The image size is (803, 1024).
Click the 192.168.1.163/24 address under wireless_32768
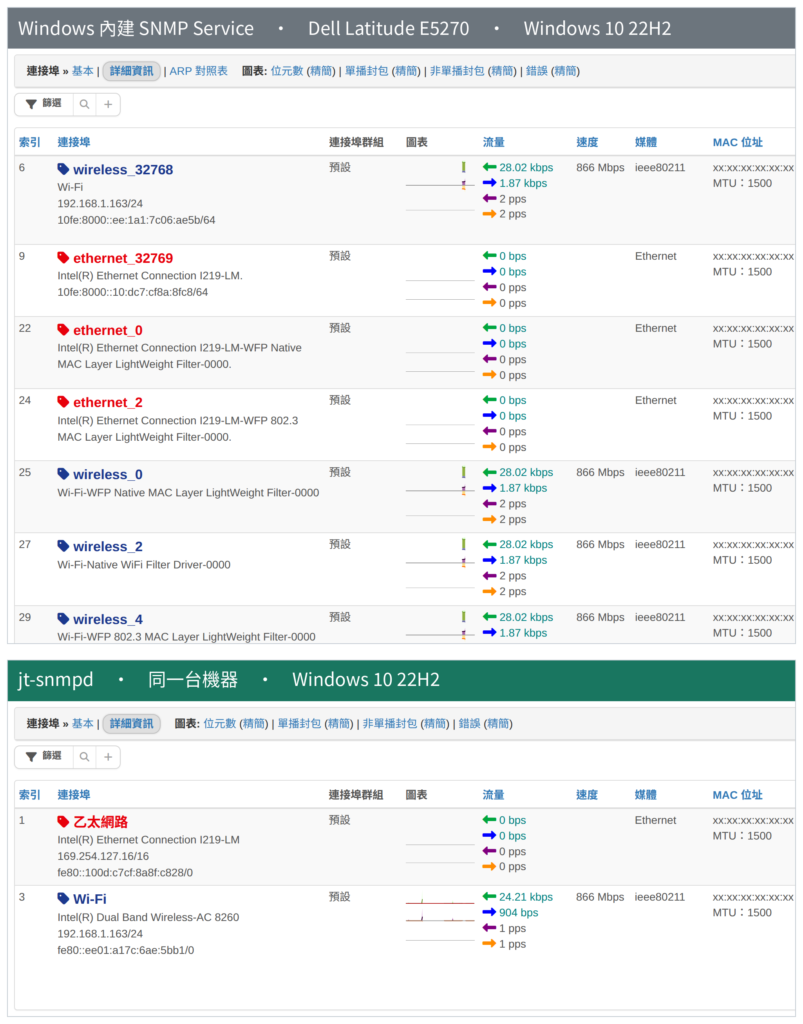pyautogui.click(x=100, y=204)
